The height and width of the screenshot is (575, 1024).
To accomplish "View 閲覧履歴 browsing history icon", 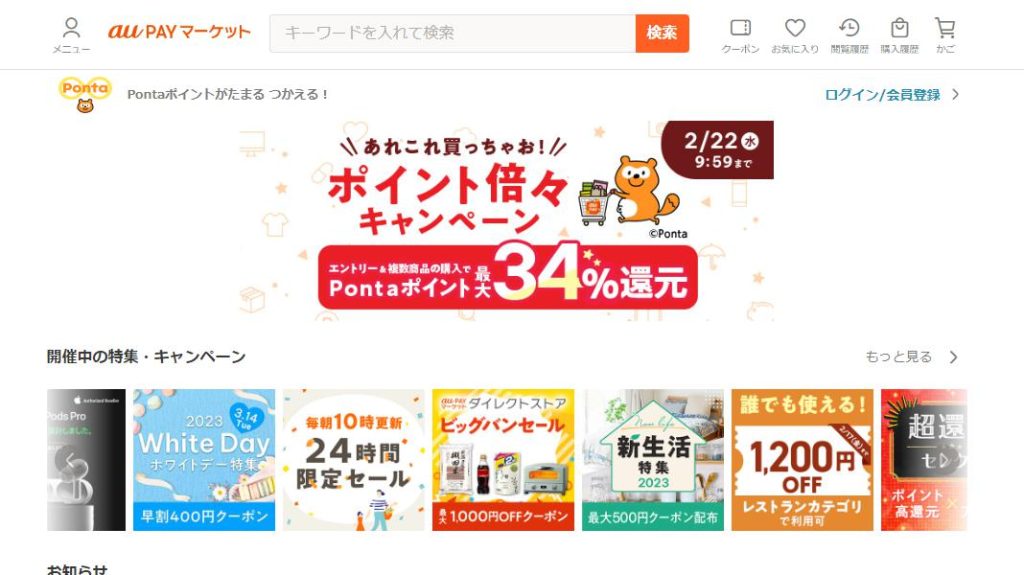I will tap(849, 35).
